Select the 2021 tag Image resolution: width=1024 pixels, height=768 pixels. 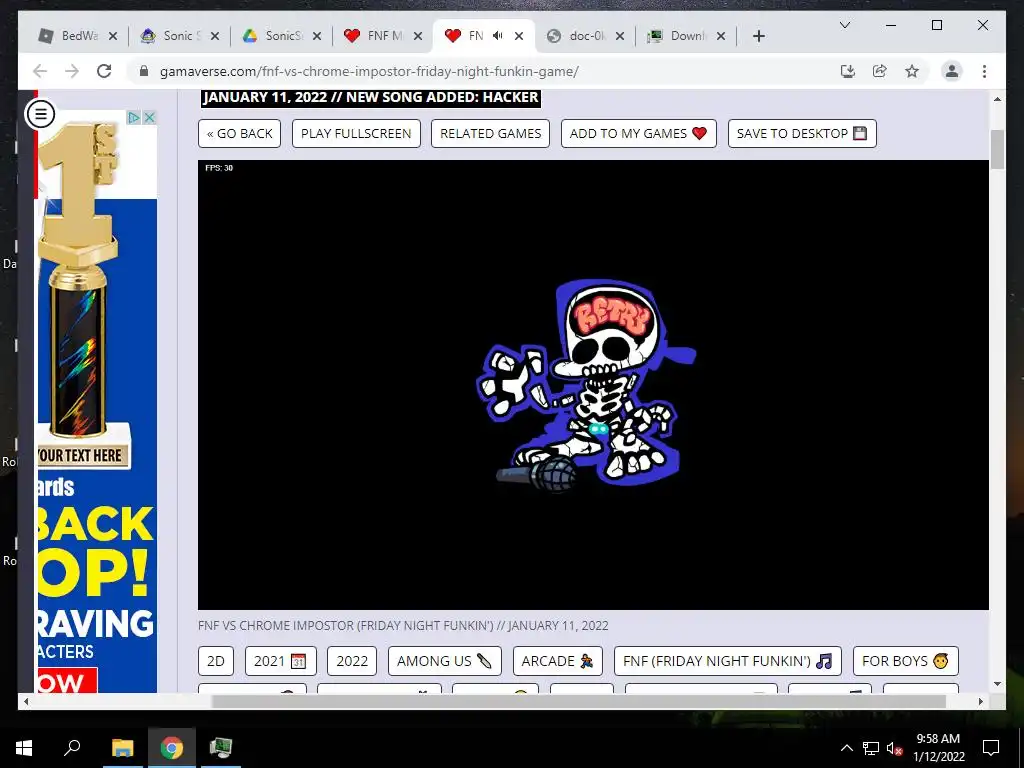click(x=280, y=661)
